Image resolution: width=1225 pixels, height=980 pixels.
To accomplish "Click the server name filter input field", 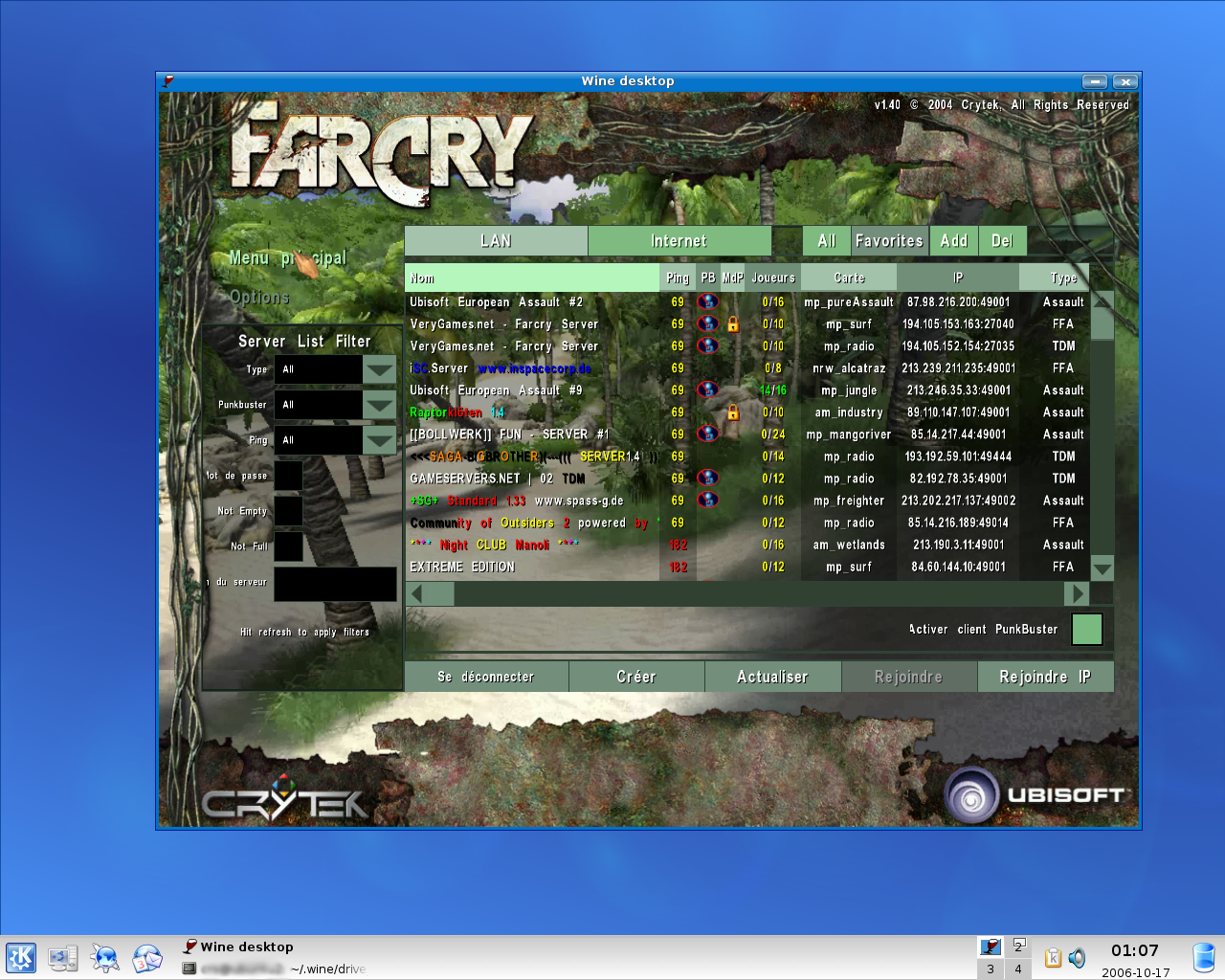I will (x=335, y=584).
